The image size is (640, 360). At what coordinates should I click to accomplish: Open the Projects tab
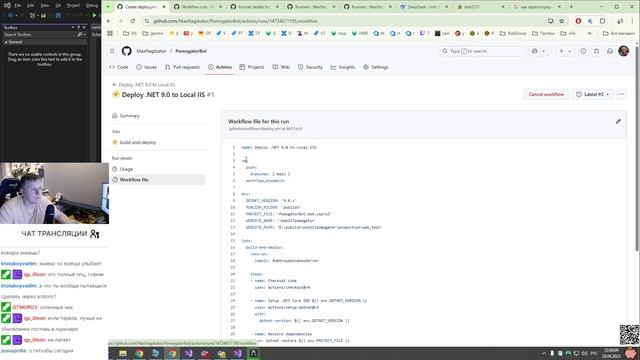252,67
